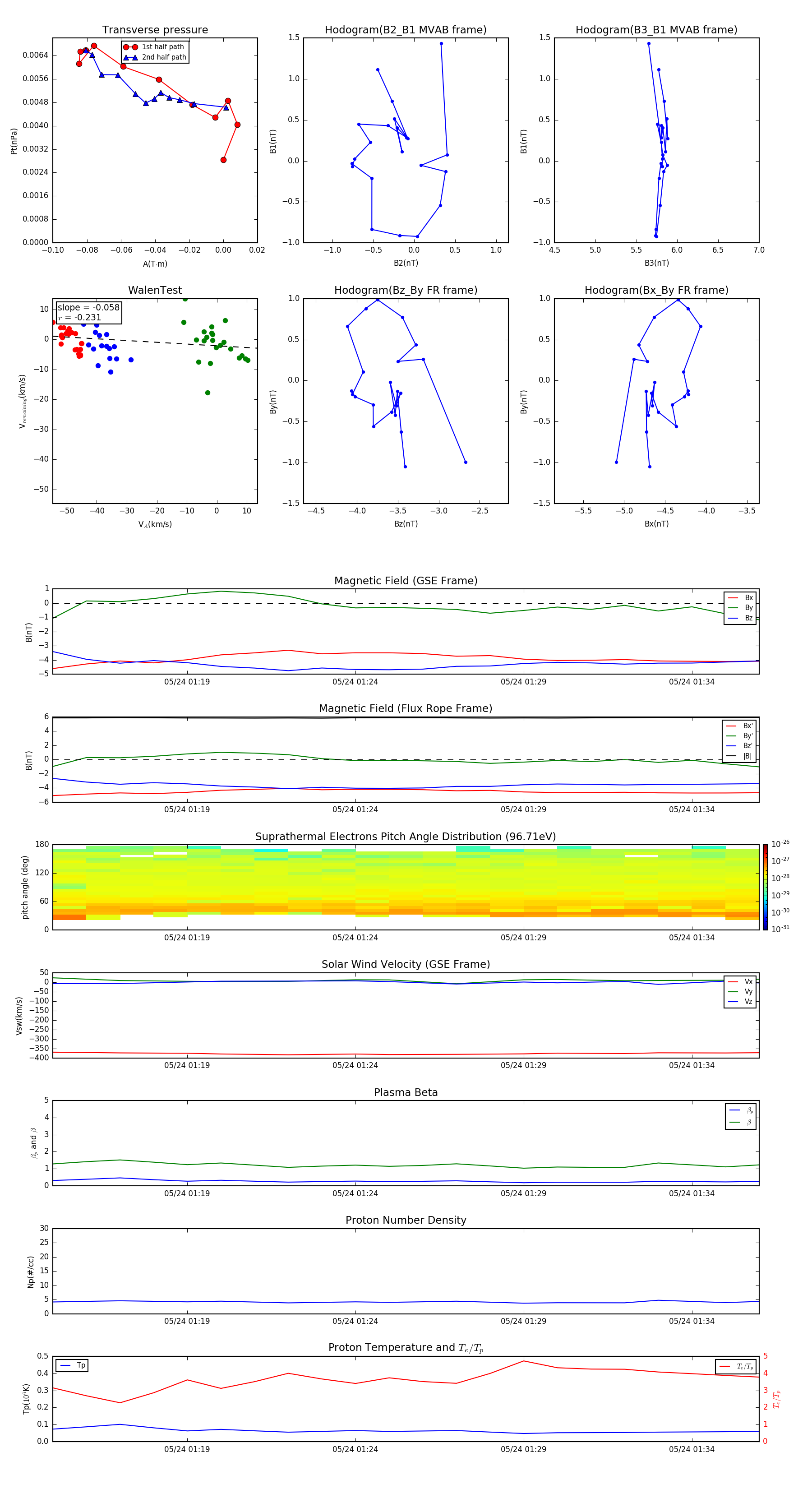Click the 10^-28 colorbar label
812x1489 pixels.
[x=780, y=878]
